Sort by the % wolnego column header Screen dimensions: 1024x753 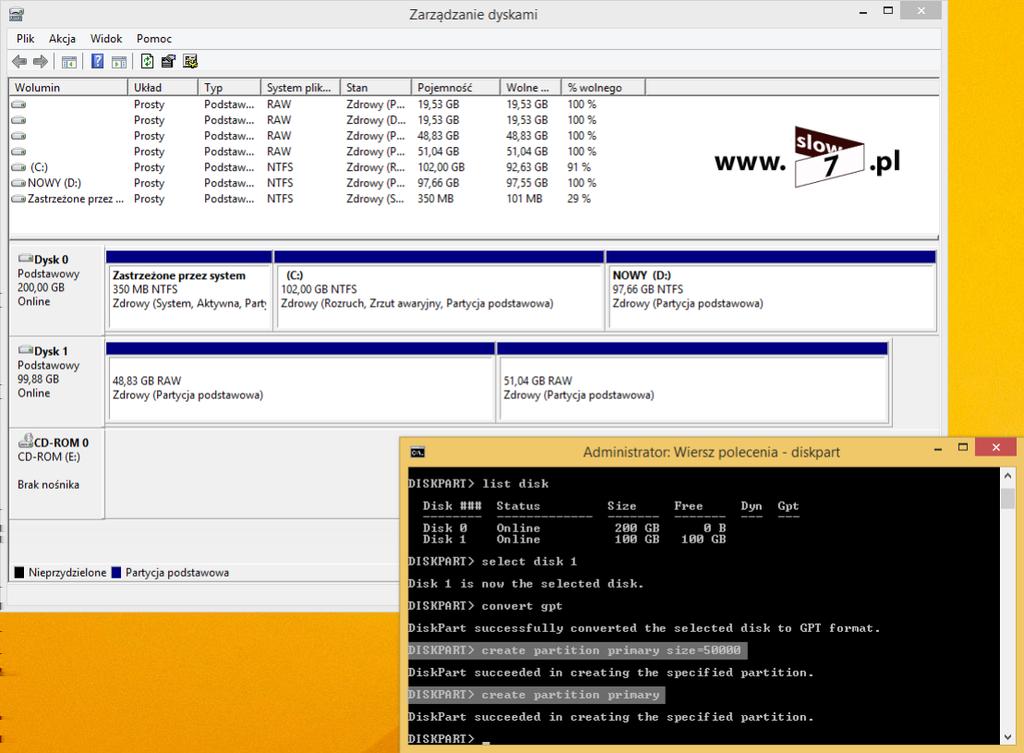[603, 88]
